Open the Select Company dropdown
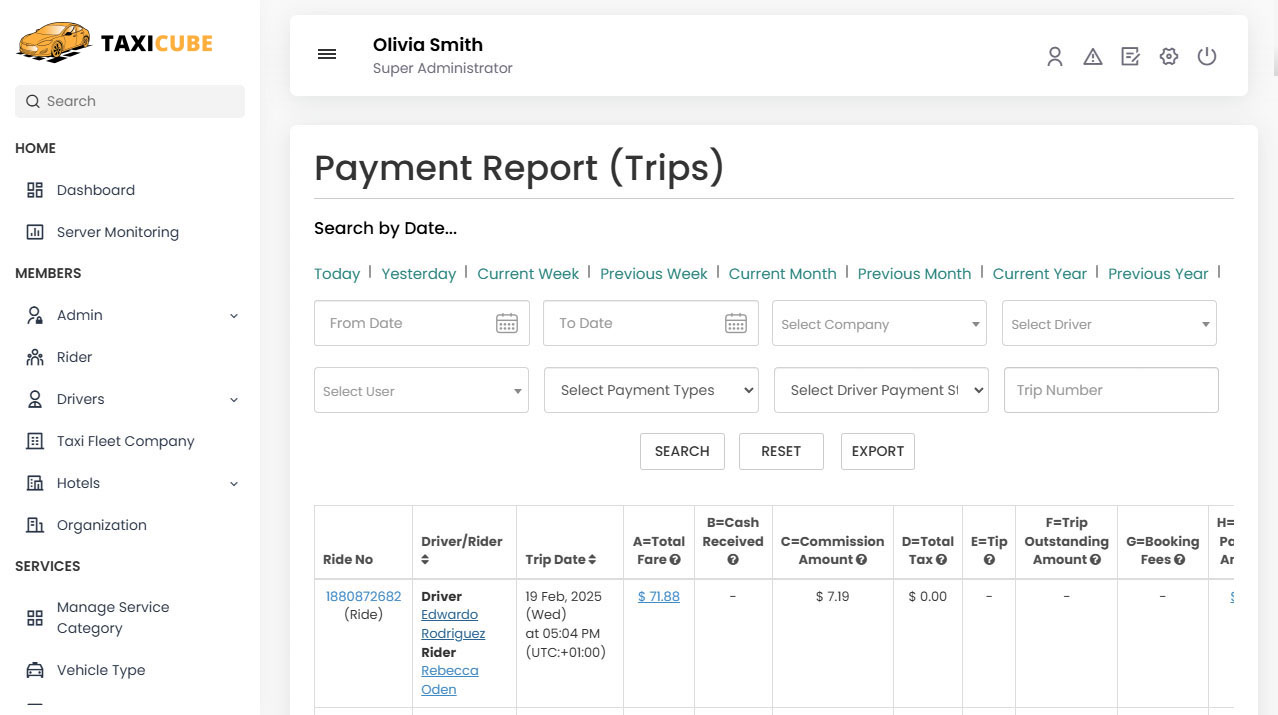 click(x=878, y=323)
